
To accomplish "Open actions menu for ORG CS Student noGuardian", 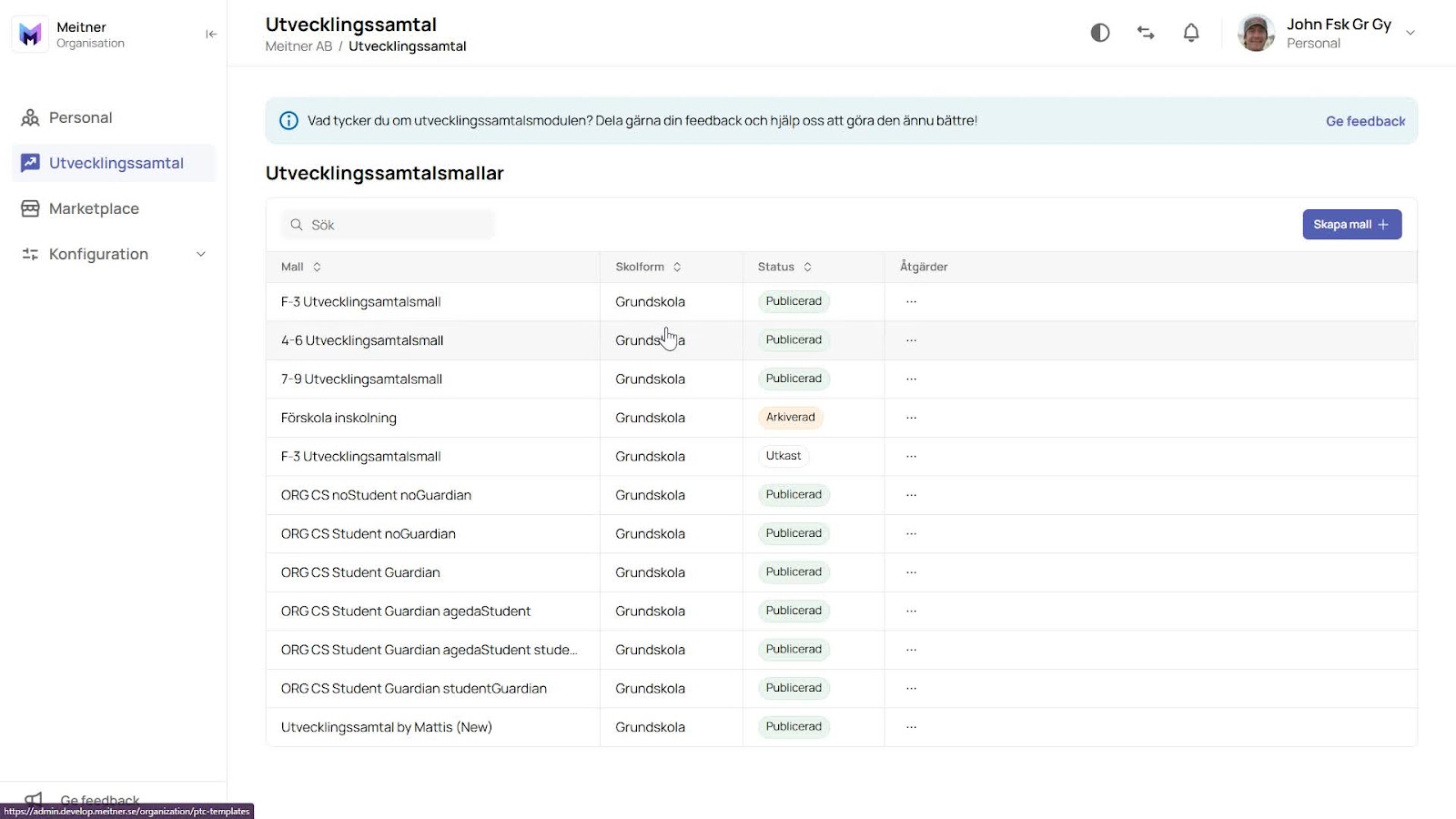I will 911,533.
